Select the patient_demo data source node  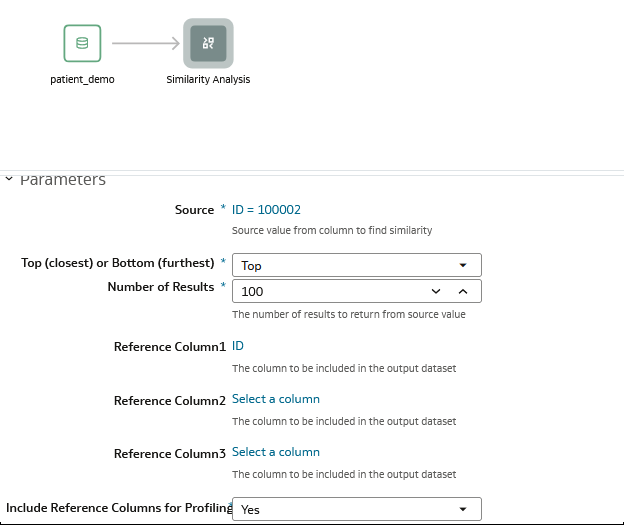[82, 43]
